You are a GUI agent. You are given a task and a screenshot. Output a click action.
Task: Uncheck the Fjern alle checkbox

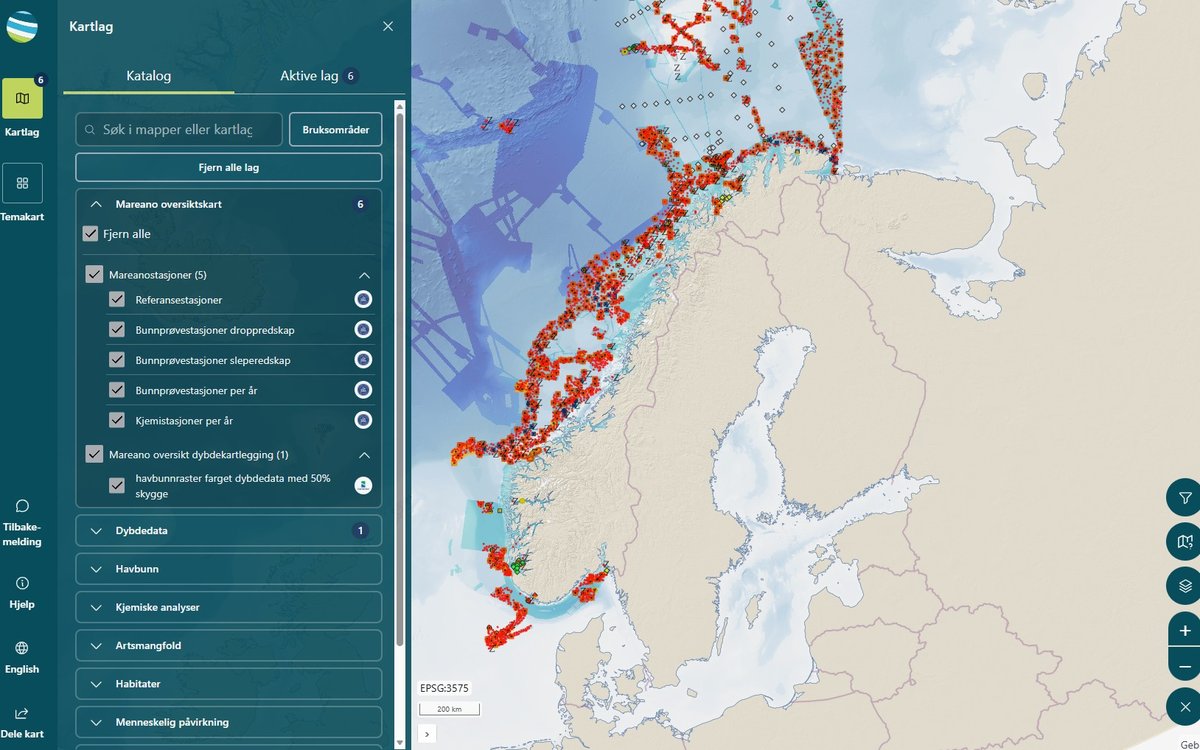pos(91,234)
